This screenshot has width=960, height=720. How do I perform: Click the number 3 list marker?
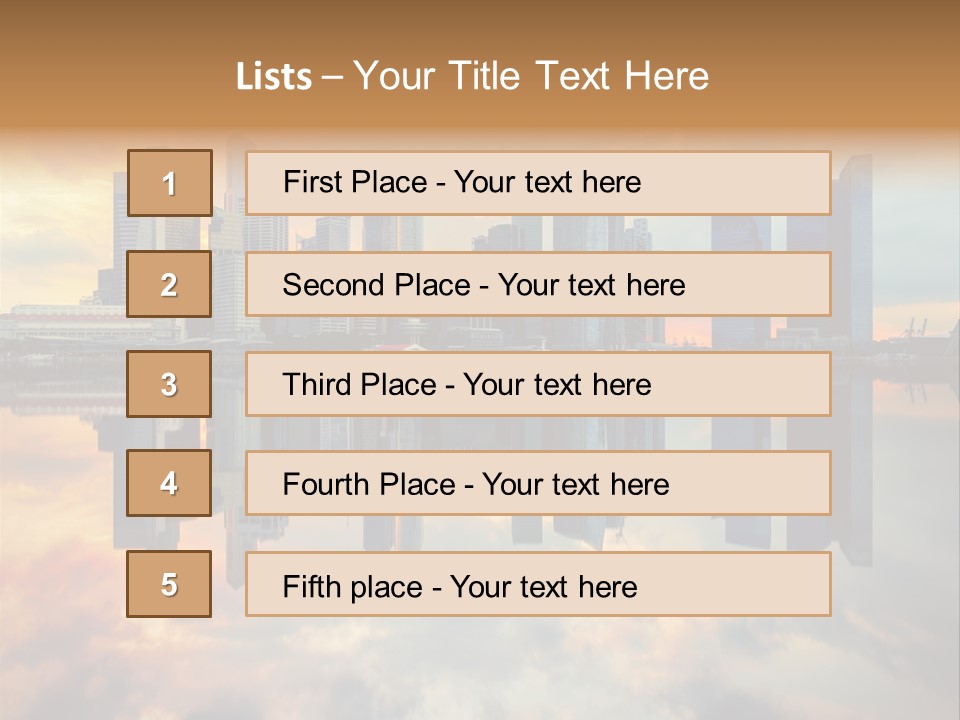coord(169,384)
